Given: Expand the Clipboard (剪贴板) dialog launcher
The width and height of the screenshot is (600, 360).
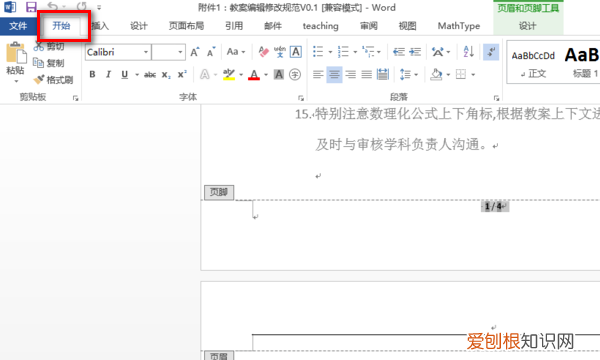Looking at the screenshot, I should pyautogui.click(x=75, y=98).
